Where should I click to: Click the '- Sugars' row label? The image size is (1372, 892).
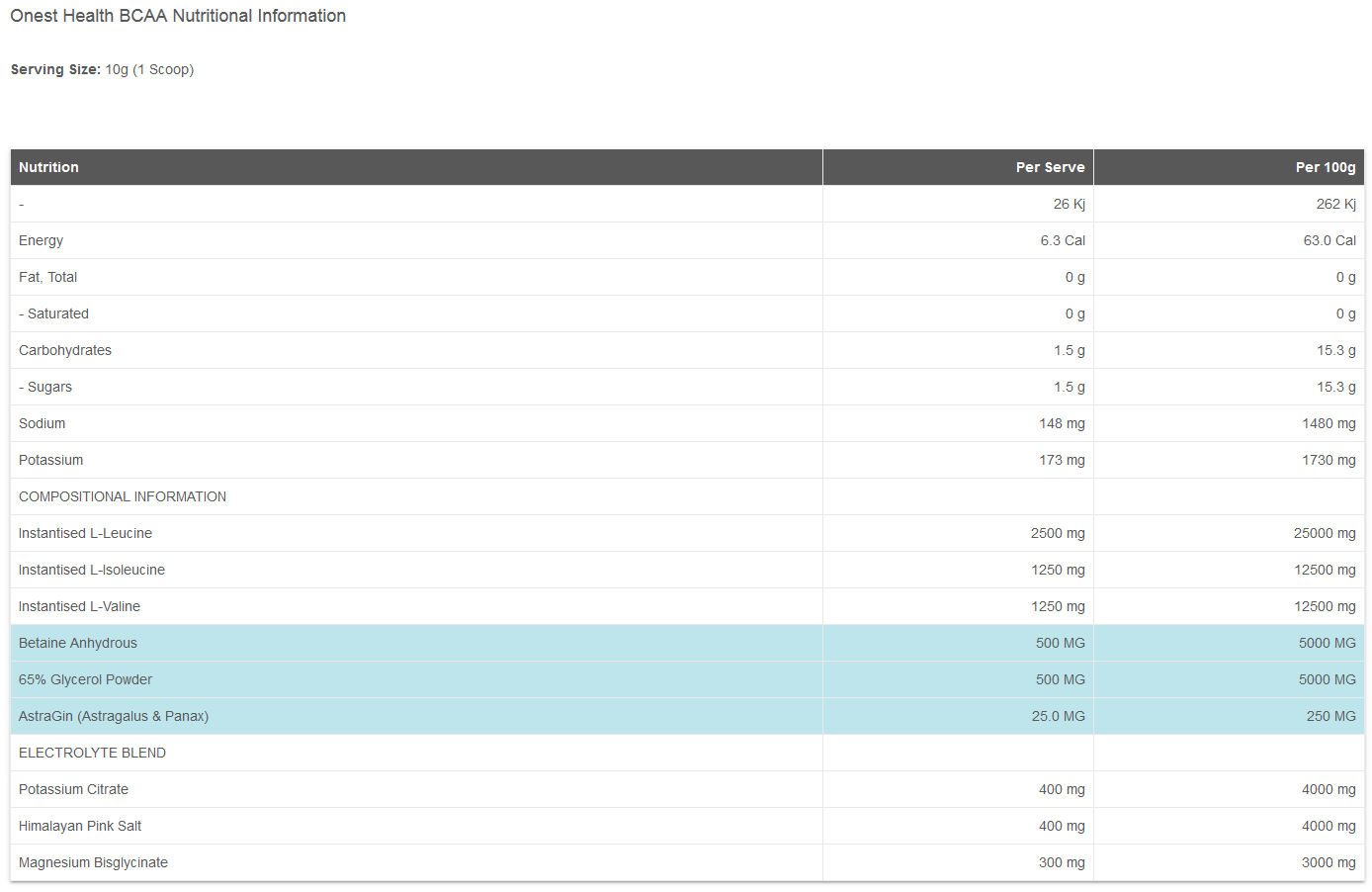pos(45,387)
